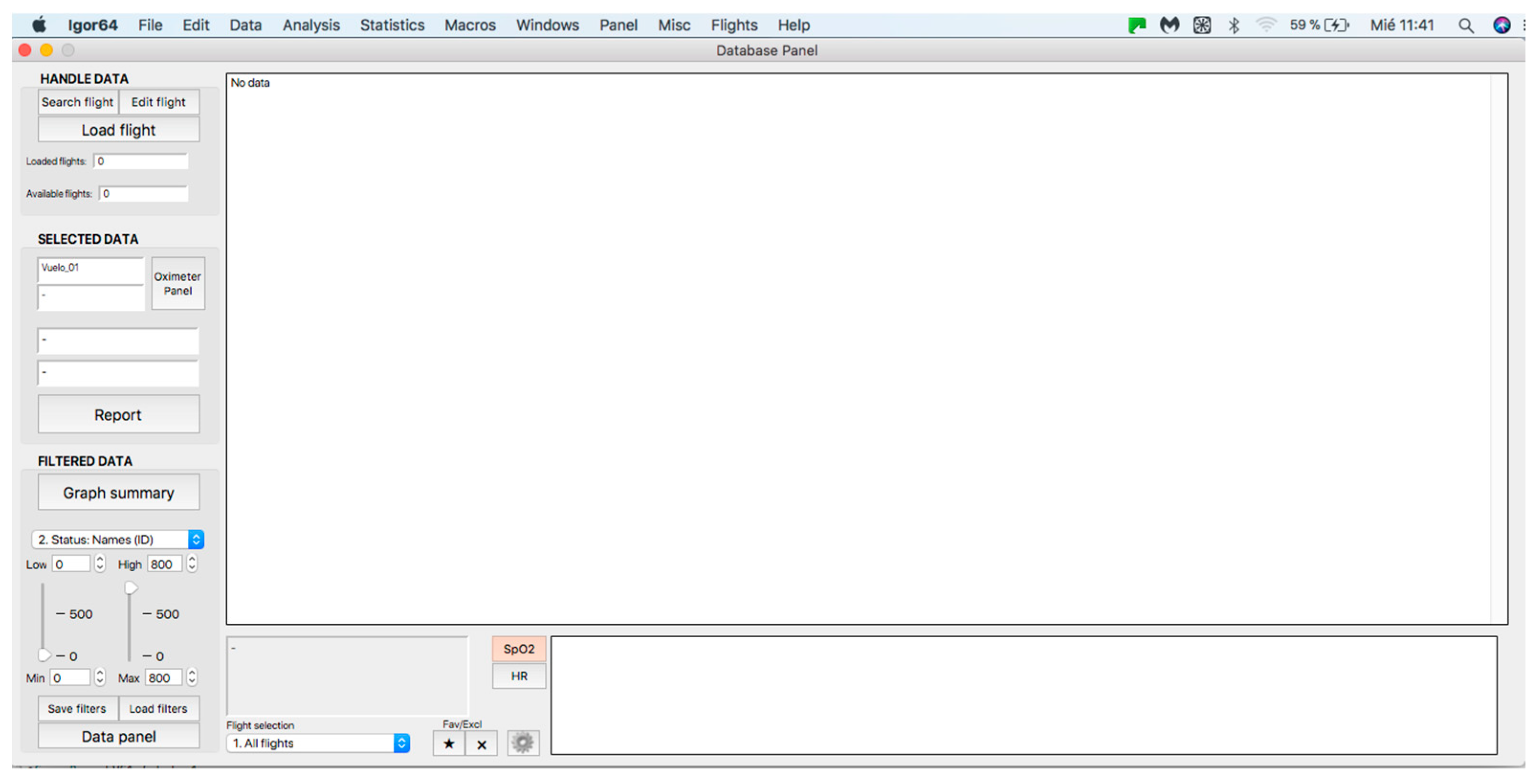Click the Bluetooth menu bar icon
This screenshot has height=784, width=1539.
(1234, 25)
